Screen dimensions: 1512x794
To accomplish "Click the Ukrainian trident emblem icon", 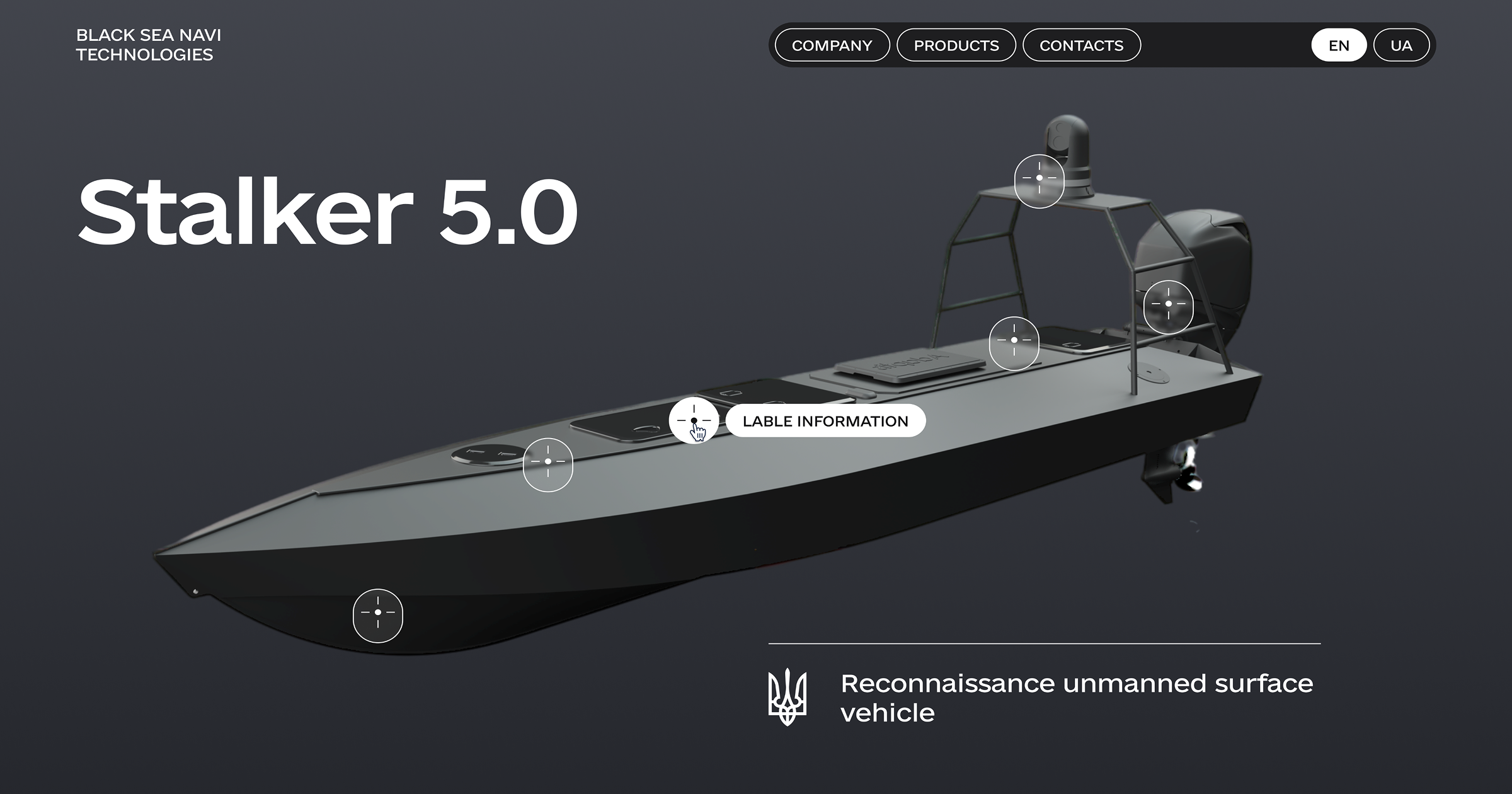I will click(x=787, y=697).
